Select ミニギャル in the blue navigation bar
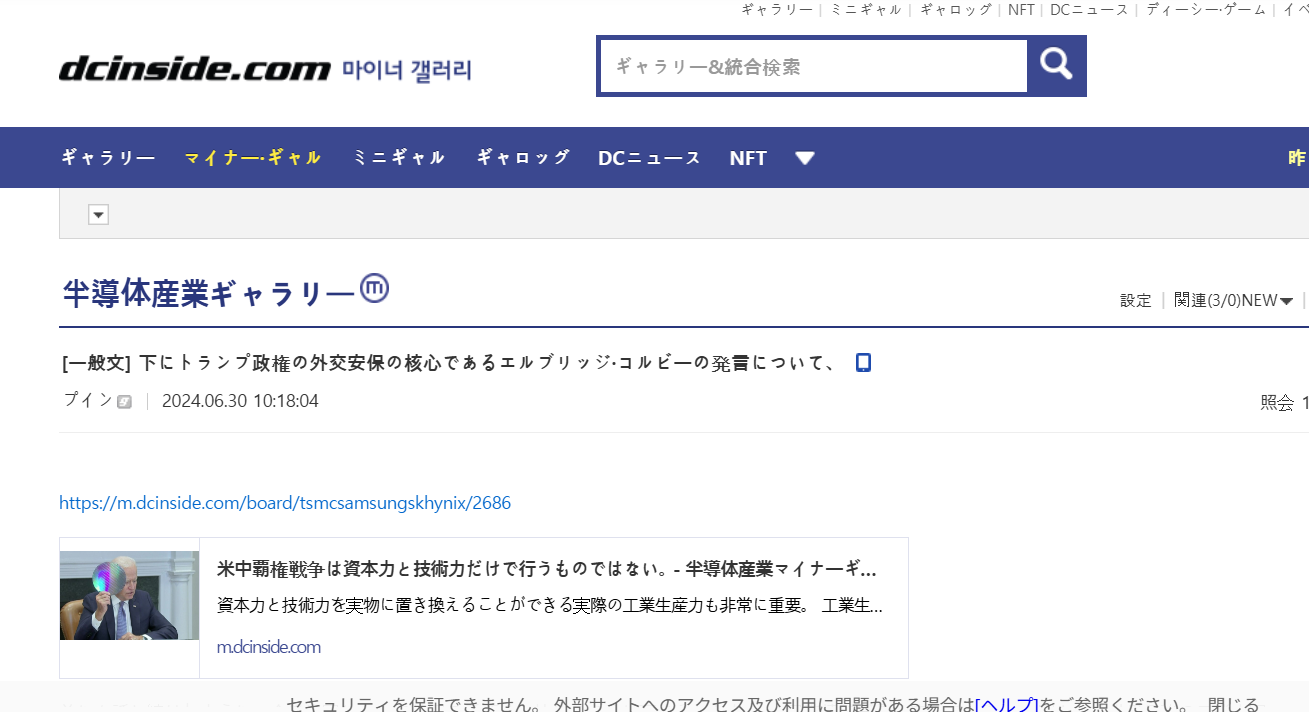Screen dimensions: 1309x712 (399, 158)
